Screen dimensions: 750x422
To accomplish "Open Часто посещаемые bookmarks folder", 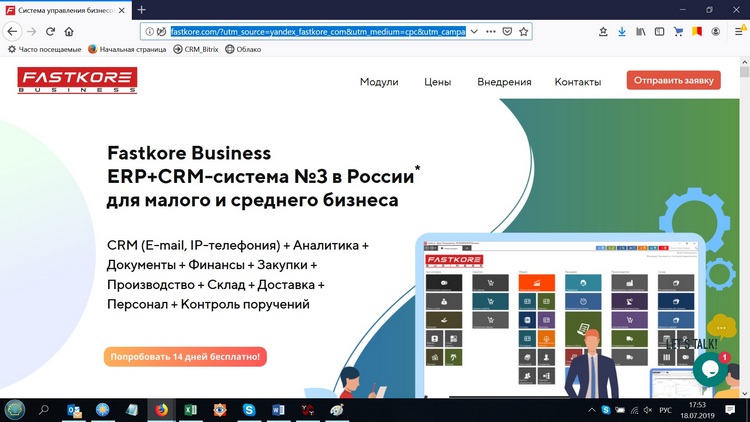I will tap(44, 49).
